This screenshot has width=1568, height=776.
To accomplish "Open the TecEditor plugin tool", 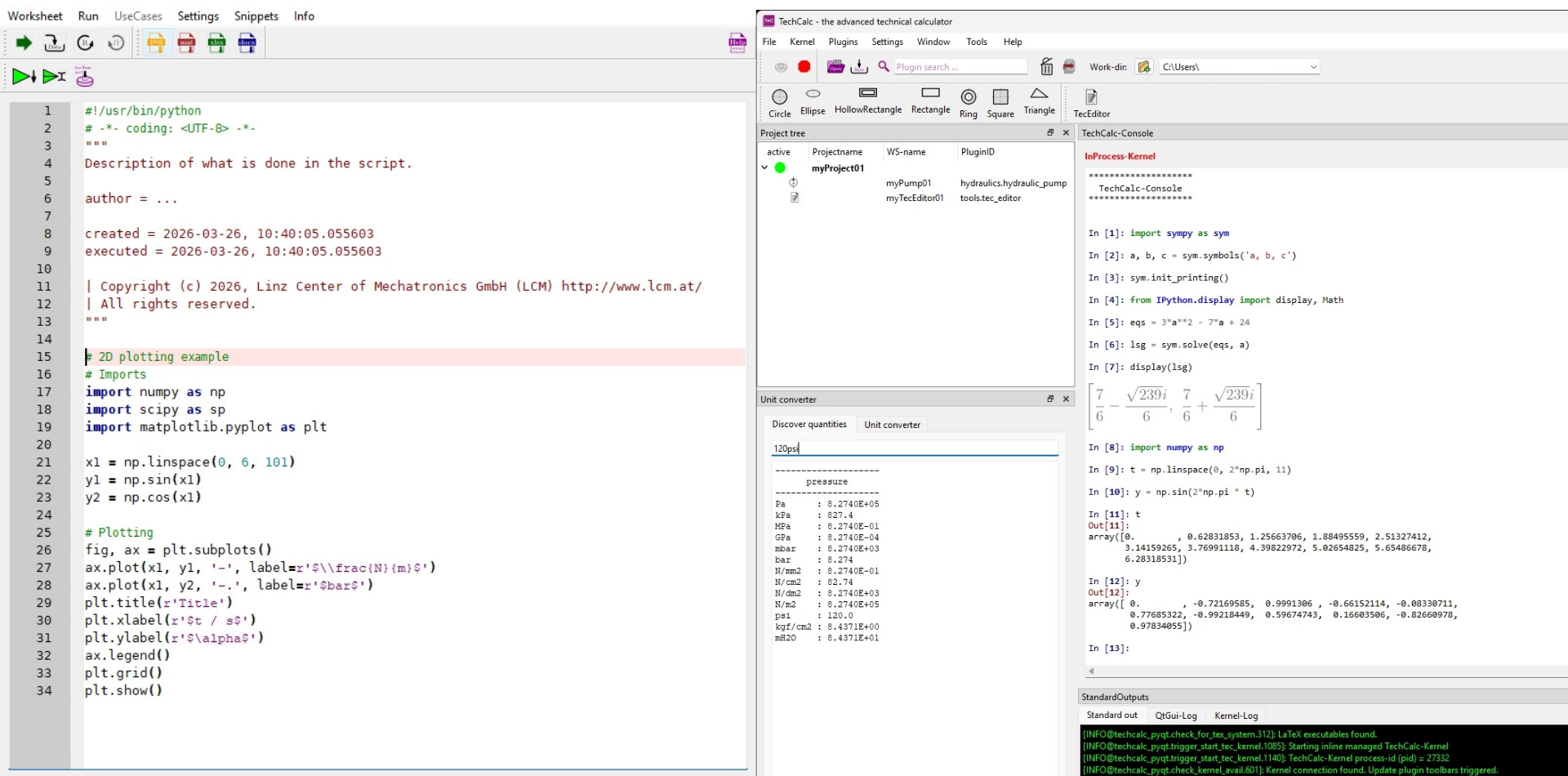I will tap(1091, 104).
